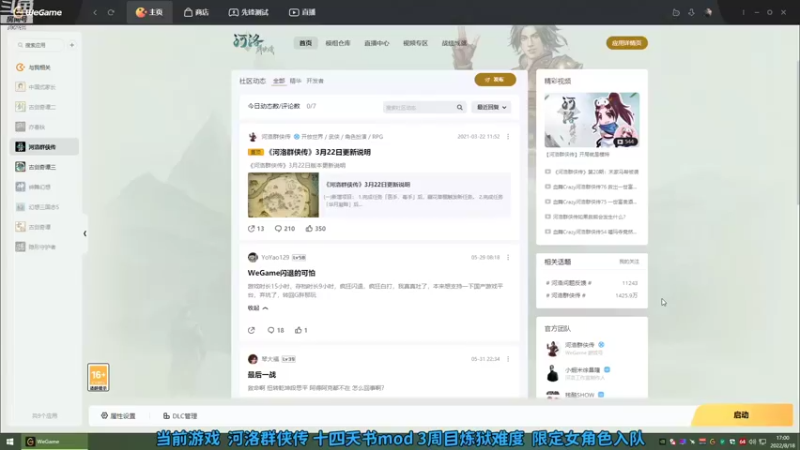Image resolution: width=800 pixels, height=450 pixels.
Task: Open the 直播 live tab
Action: (x=302, y=12)
